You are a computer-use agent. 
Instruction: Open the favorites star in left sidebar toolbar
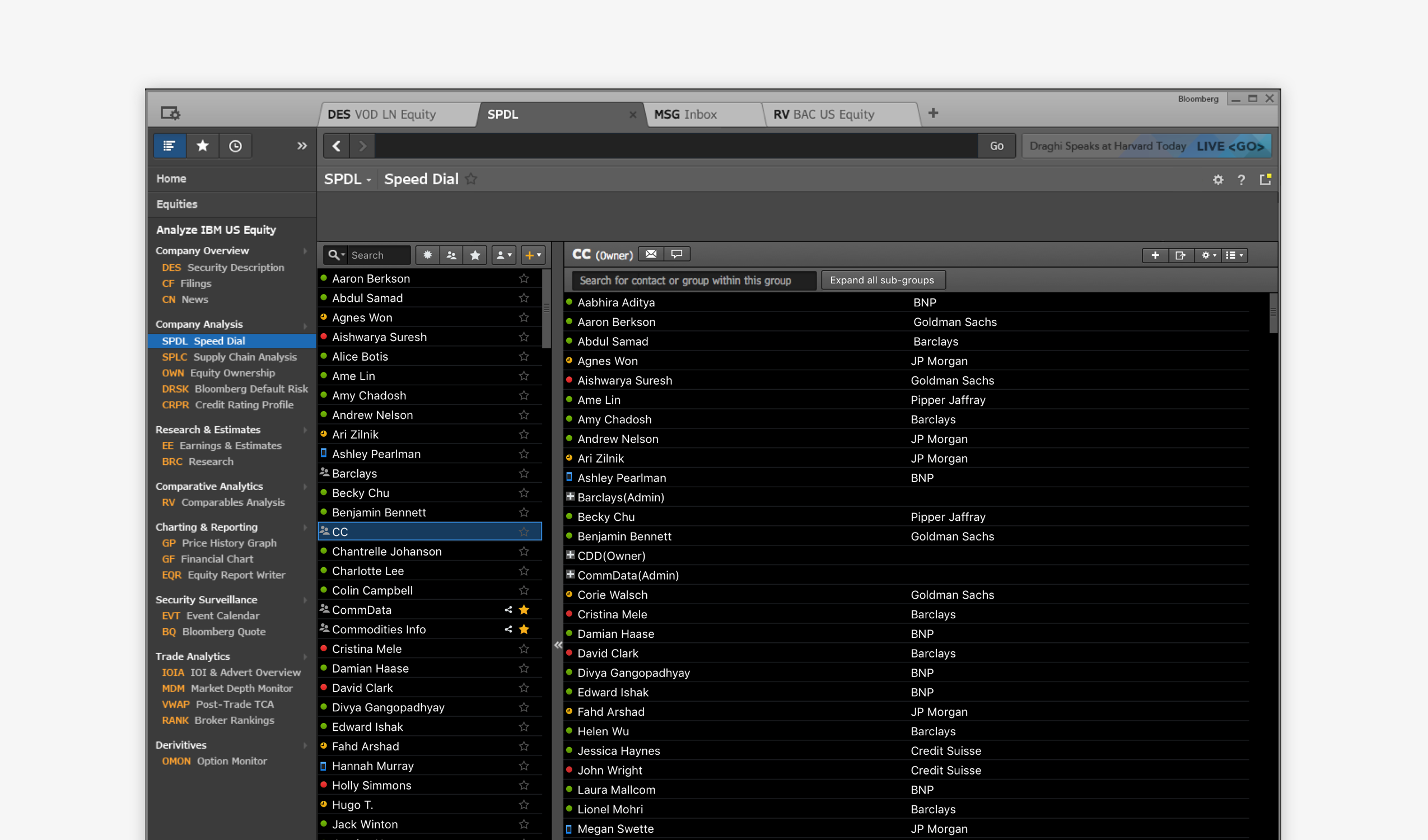202,146
